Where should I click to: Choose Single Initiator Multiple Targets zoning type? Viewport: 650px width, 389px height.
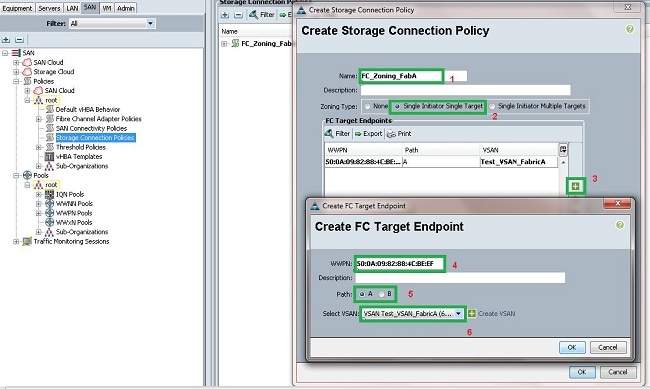click(x=492, y=107)
